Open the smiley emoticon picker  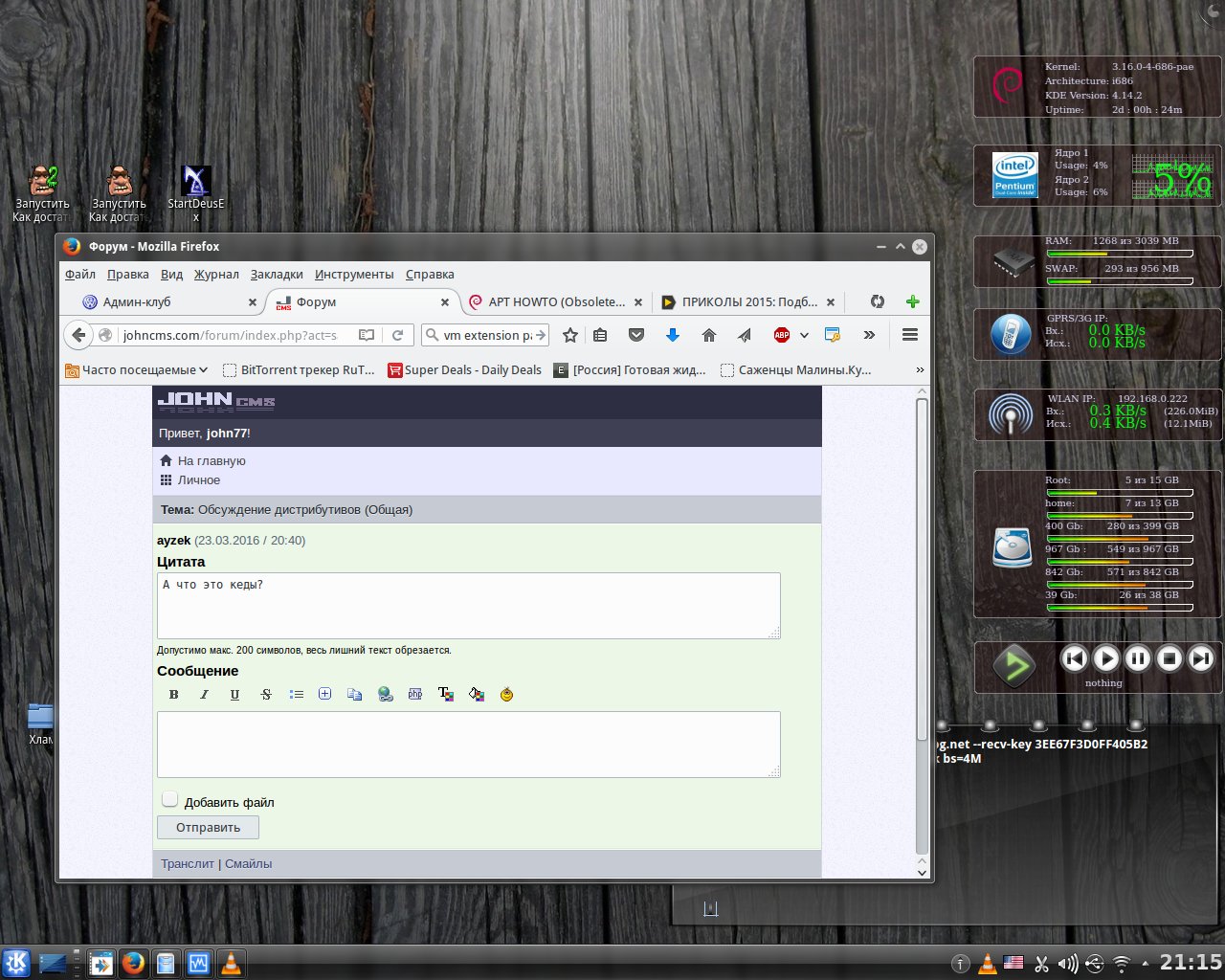click(x=506, y=695)
